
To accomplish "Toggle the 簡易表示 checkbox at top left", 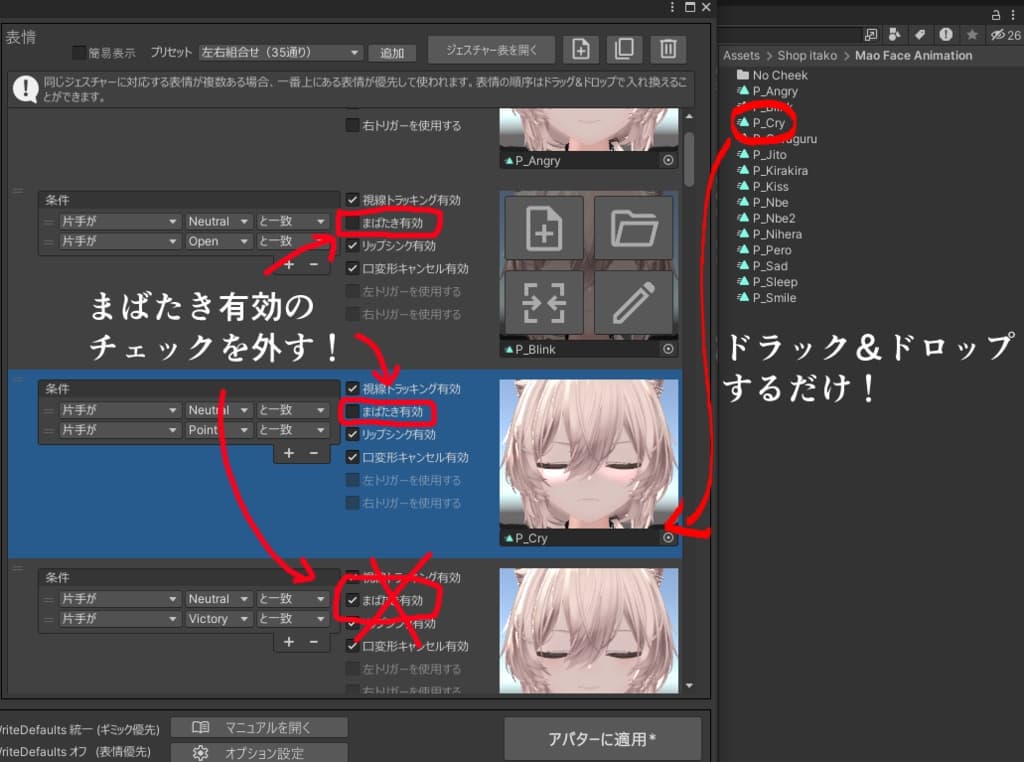I will point(78,53).
